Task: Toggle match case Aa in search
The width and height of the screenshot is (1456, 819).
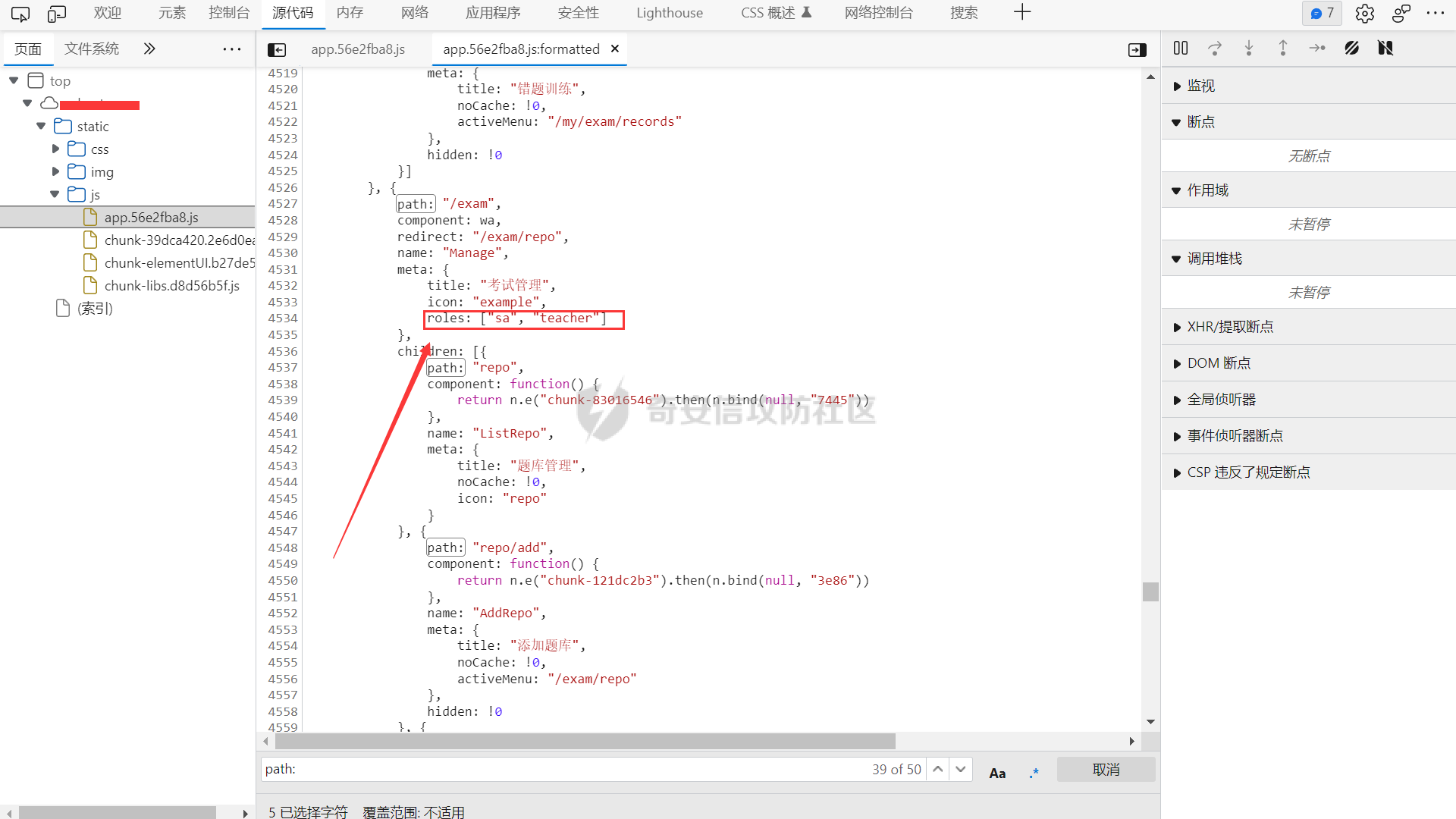Action: [x=997, y=773]
